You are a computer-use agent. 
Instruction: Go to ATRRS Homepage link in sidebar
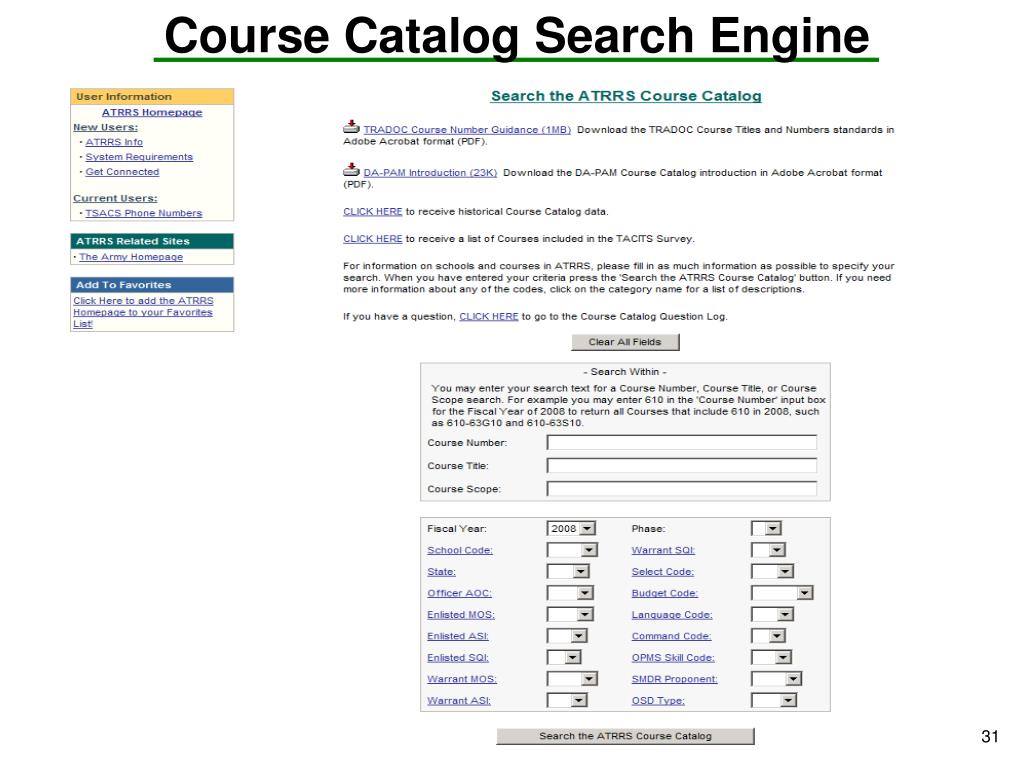pyautogui.click(x=152, y=112)
